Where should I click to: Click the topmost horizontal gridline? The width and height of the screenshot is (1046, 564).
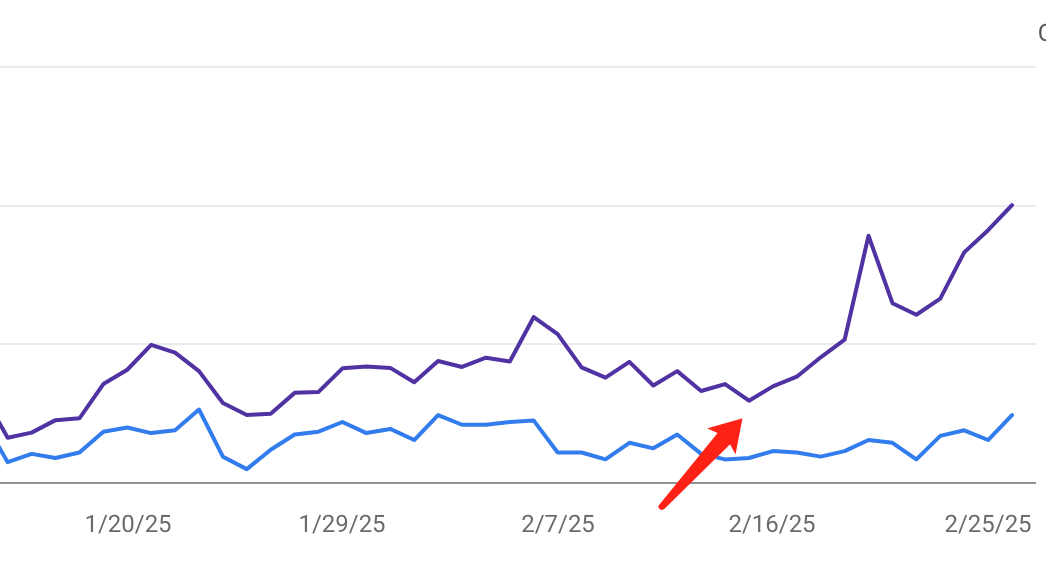tap(500, 67)
